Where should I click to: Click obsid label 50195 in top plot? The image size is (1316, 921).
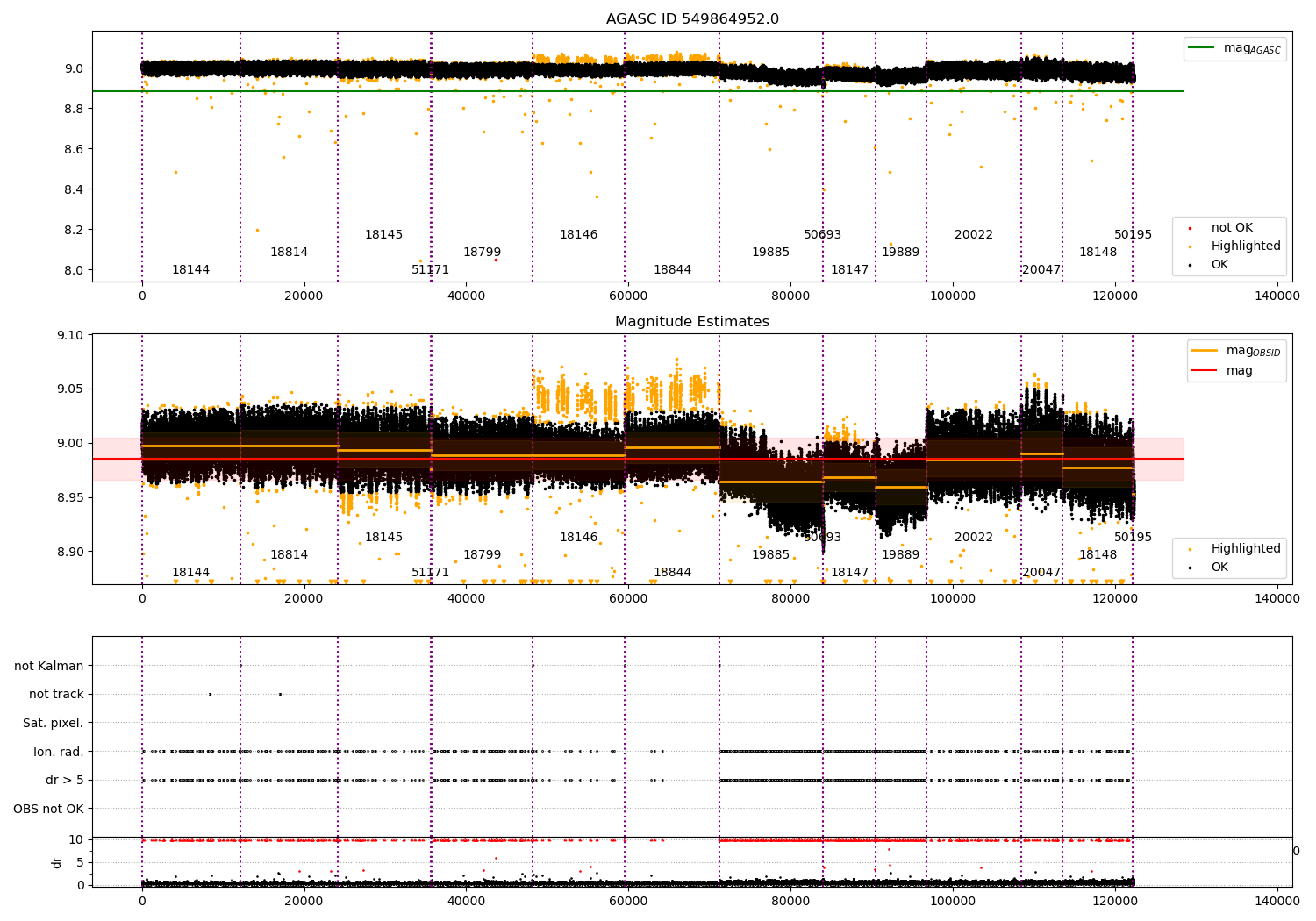(1133, 235)
